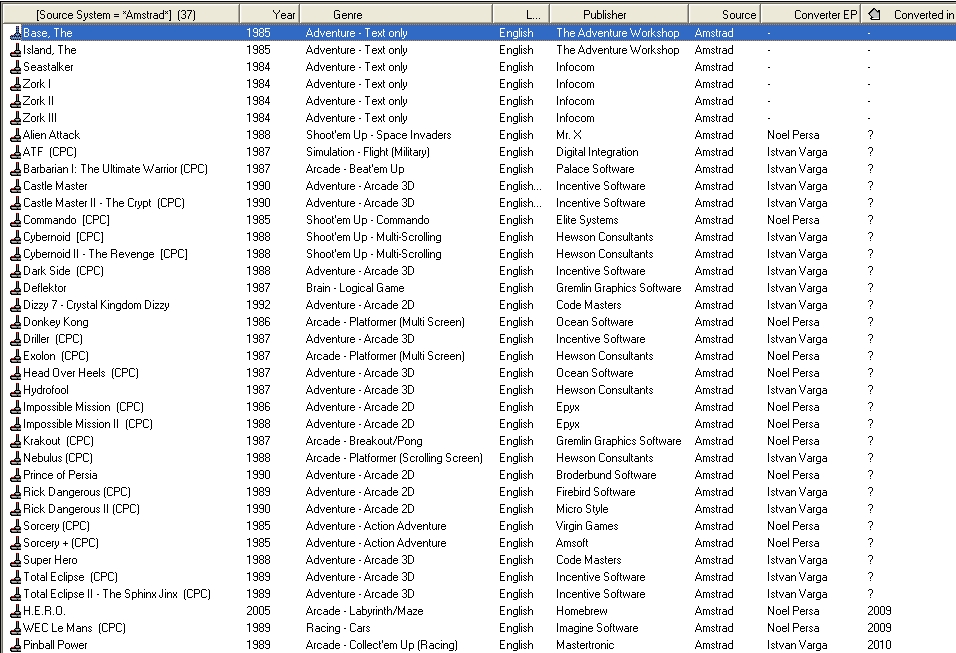956x653 pixels.
Task: Select the Barbarian I: The Ultimate Warrior row
Action: [x=115, y=169]
